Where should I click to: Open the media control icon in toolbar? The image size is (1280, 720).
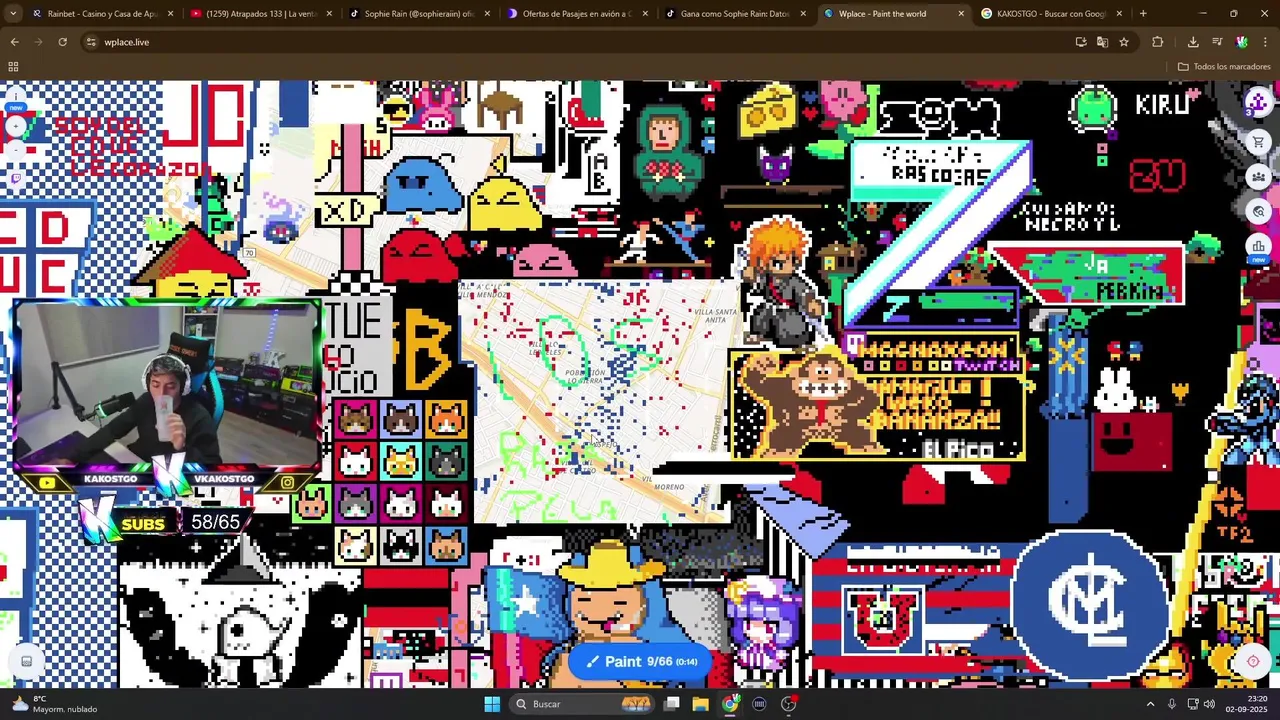[1217, 42]
